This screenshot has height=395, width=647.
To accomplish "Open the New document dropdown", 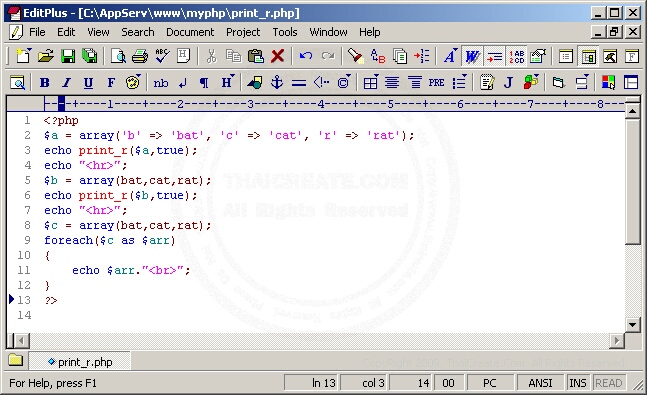I will click(x=30, y=51).
